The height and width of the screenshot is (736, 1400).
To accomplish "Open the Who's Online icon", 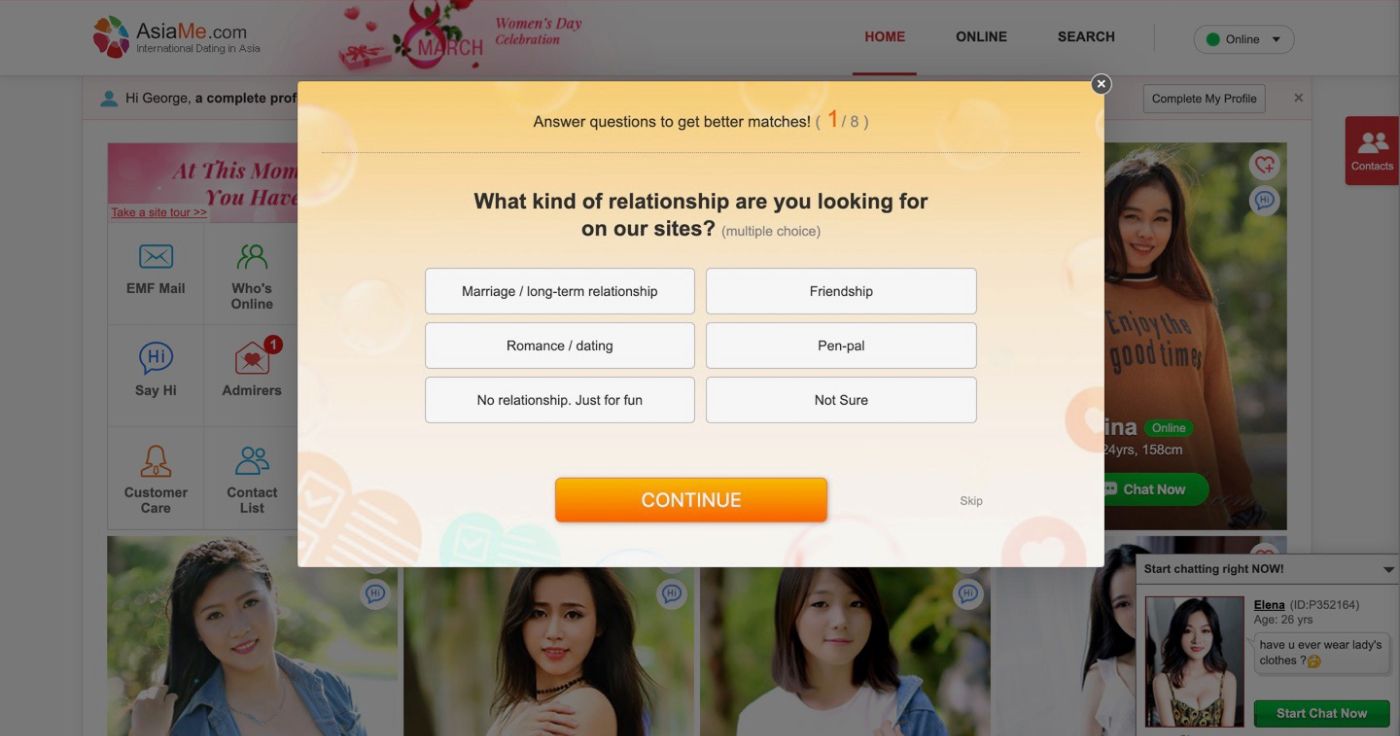I will pyautogui.click(x=252, y=257).
